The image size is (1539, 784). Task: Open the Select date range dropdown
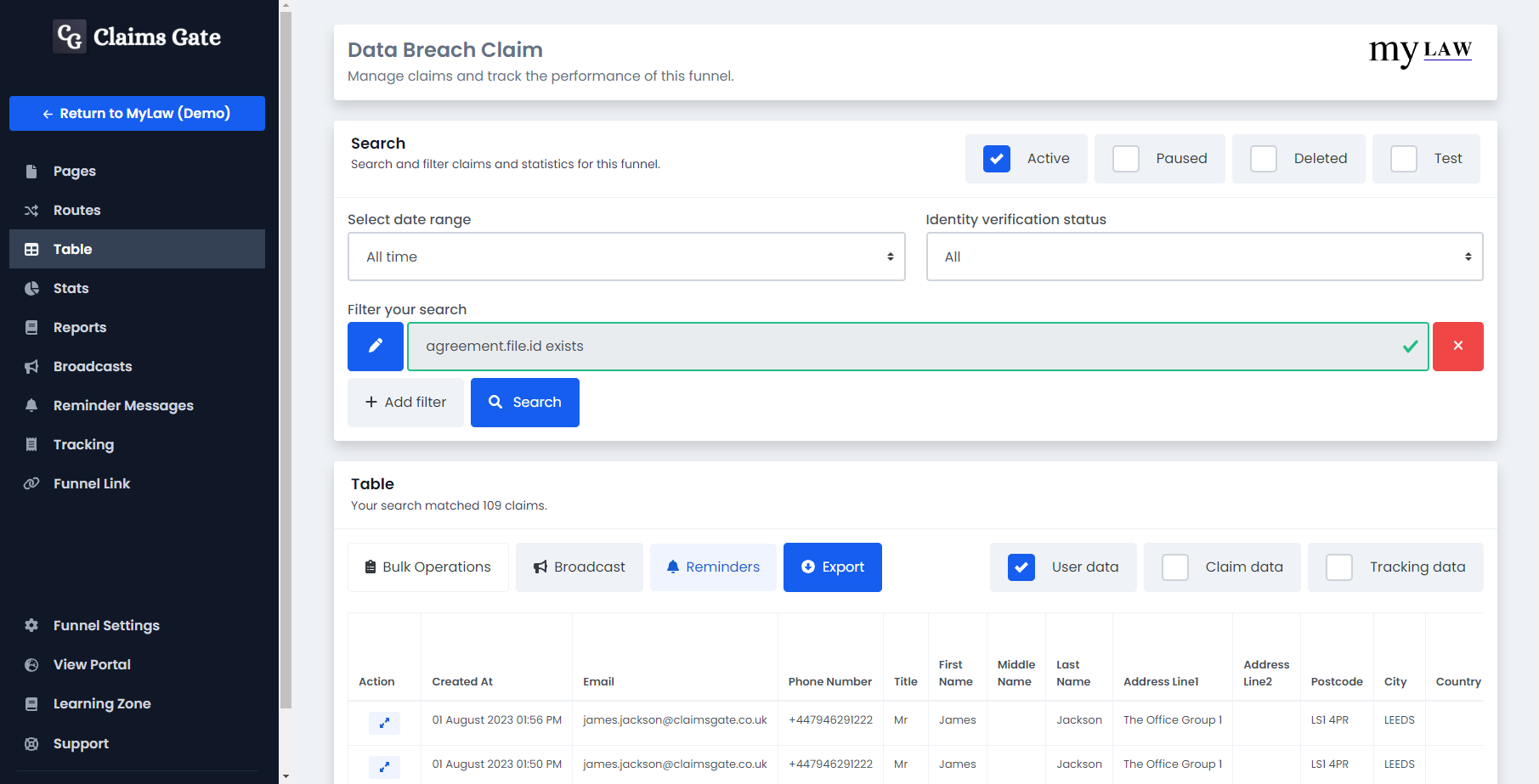click(x=626, y=257)
